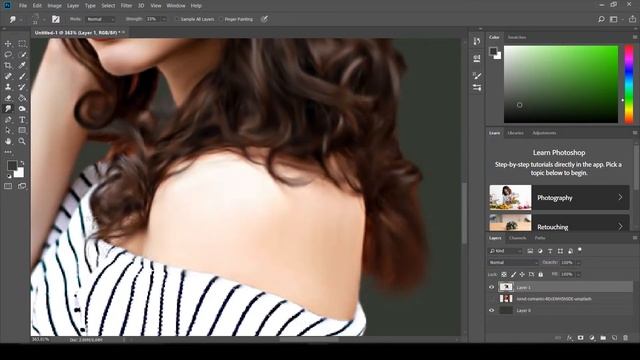Open the Tool Preset picker arrow
Screen dimensions: 640x360
point(21,19)
